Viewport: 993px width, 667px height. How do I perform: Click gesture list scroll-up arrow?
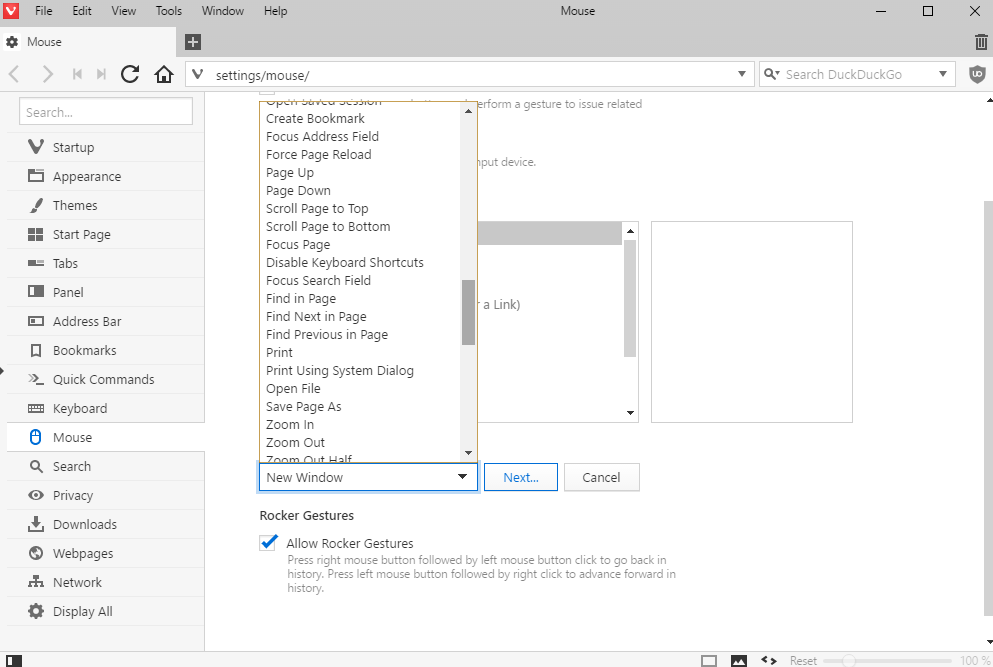point(630,231)
